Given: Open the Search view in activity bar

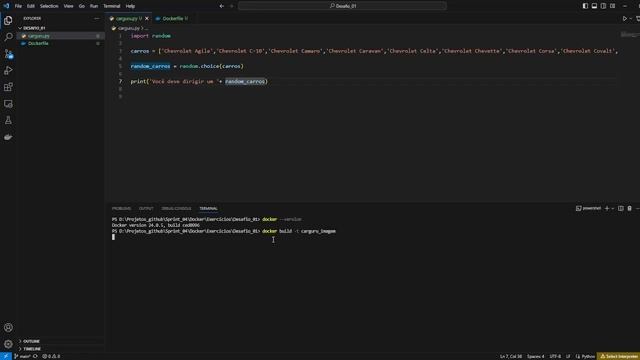Looking at the screenshot, I should (x=8, y=37).
